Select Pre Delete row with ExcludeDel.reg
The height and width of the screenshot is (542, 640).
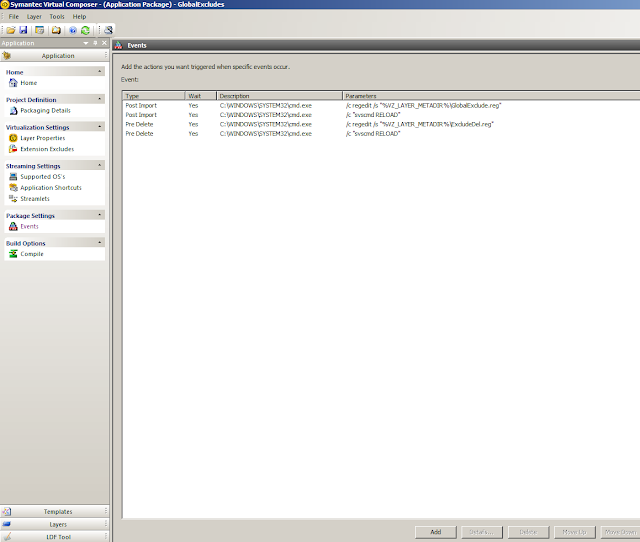tap(381, 124)
